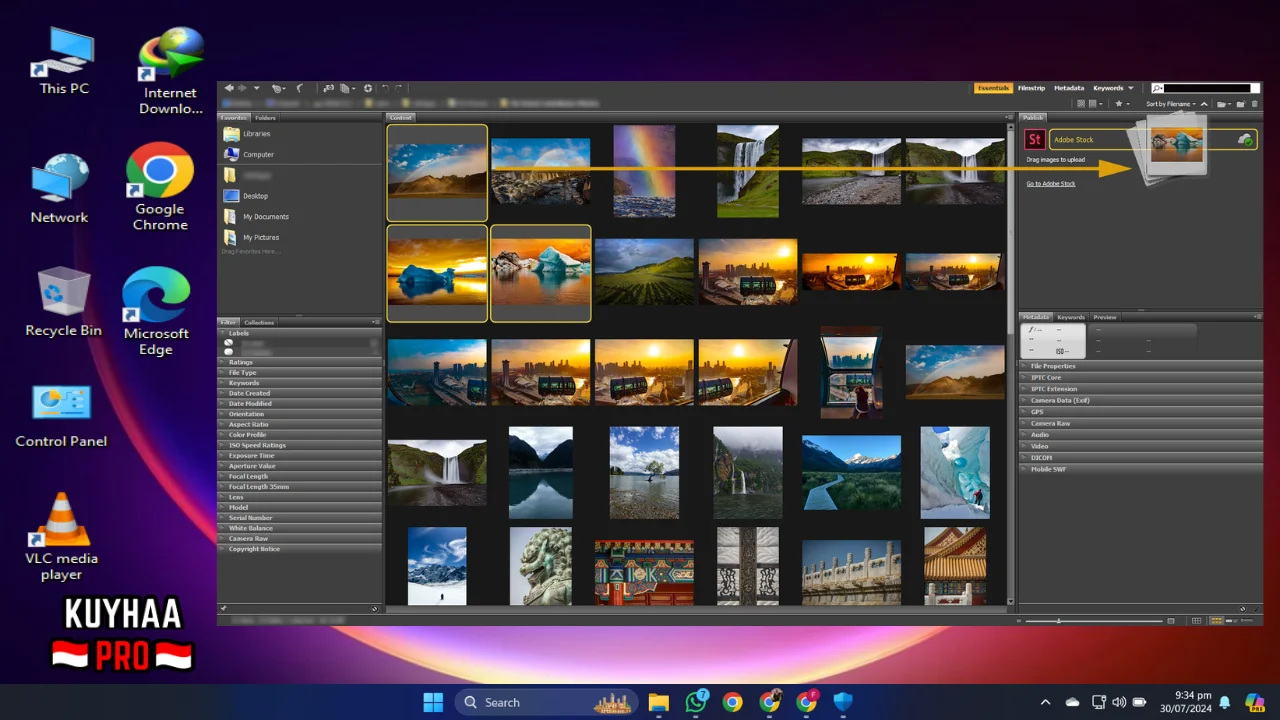Viewport: 1280px width, 720px height.
Task: Expand the ISO Speed Ratings filter
Action: point(299,445)
